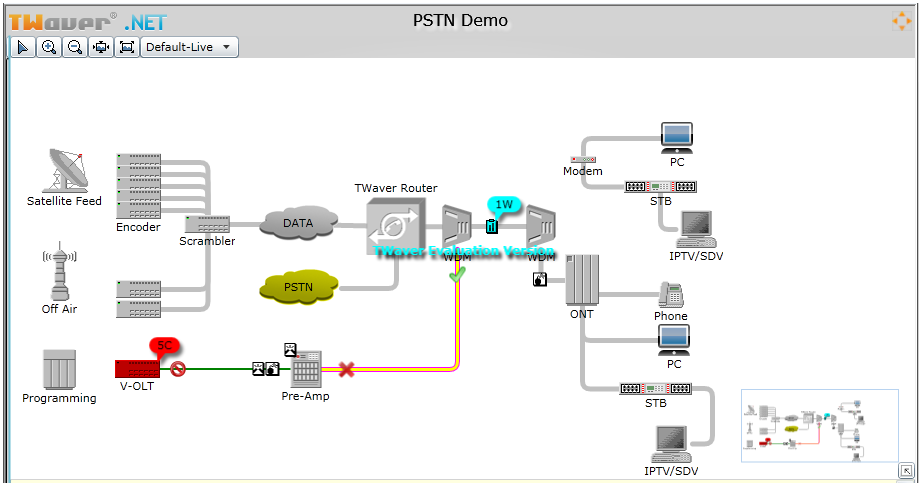Screen dimensions: 922x486
Task: Select the two lower encoder racks near Off Air
Action: point(139,299)
